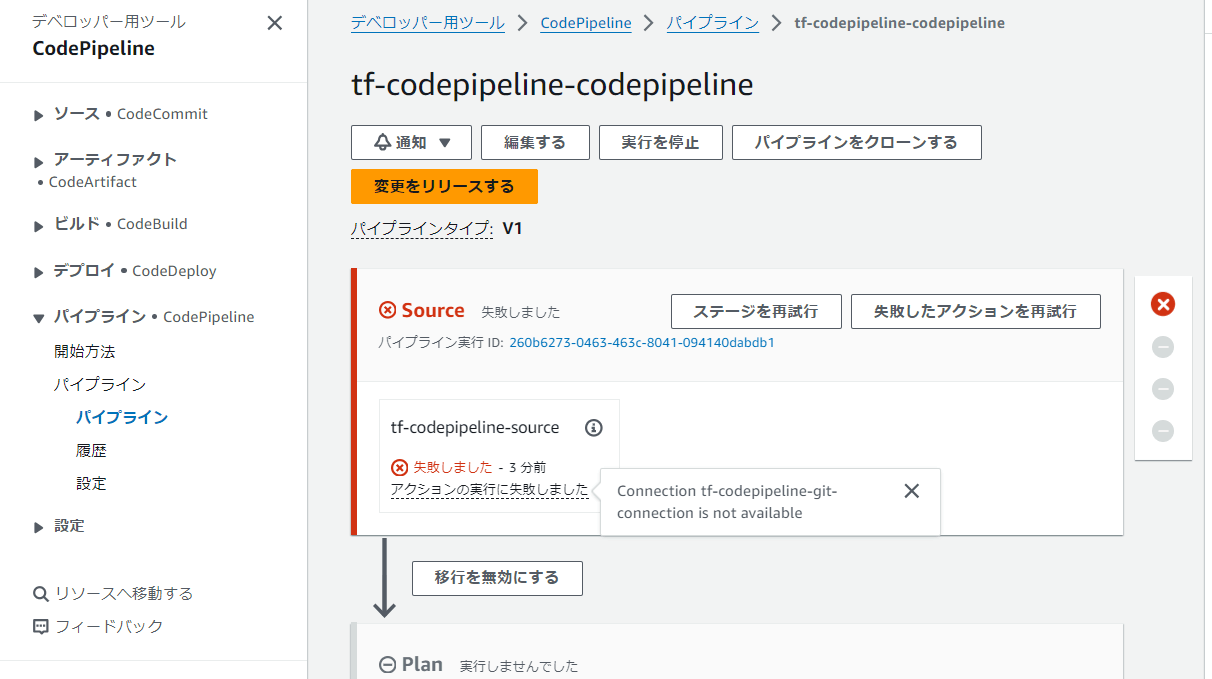1212x679 pixels.
Task: Click the tf-codepipeline-codepipeline page heading
Action: [x=552, y=85]
